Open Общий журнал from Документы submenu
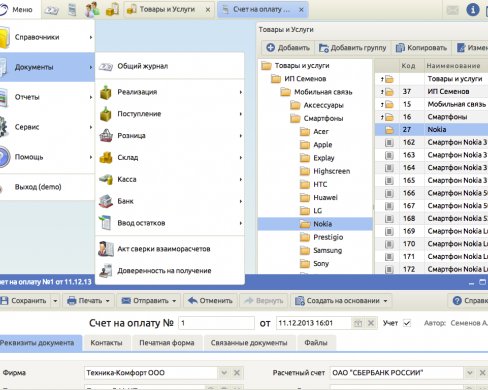488x390 pixels. point(170,66)
